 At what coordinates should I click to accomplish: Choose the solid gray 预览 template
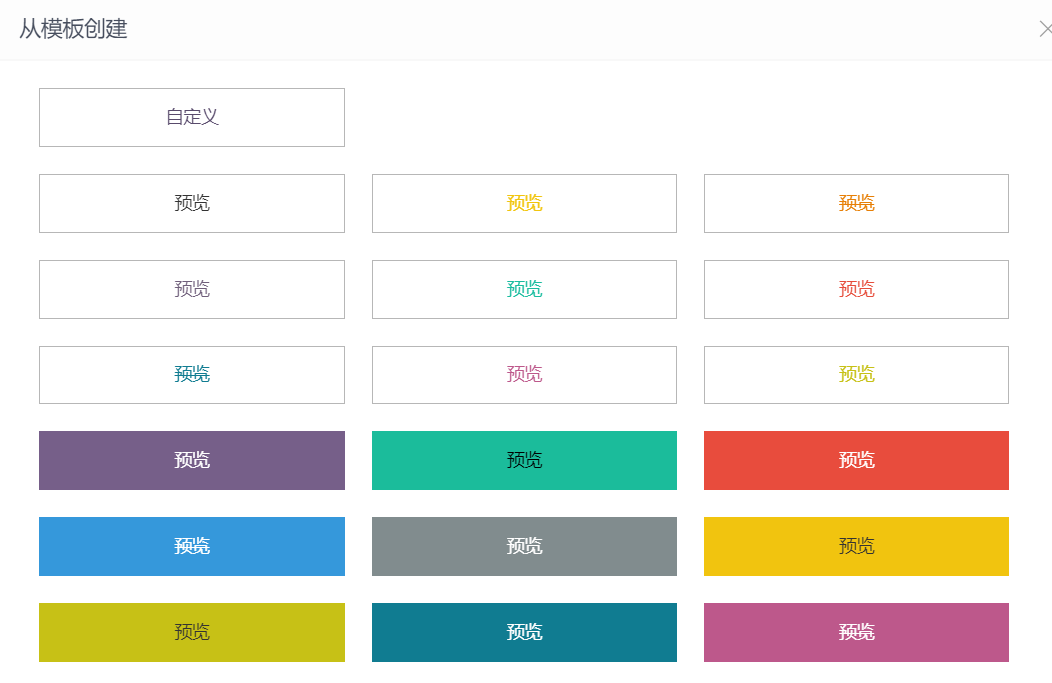coord(524,546)
